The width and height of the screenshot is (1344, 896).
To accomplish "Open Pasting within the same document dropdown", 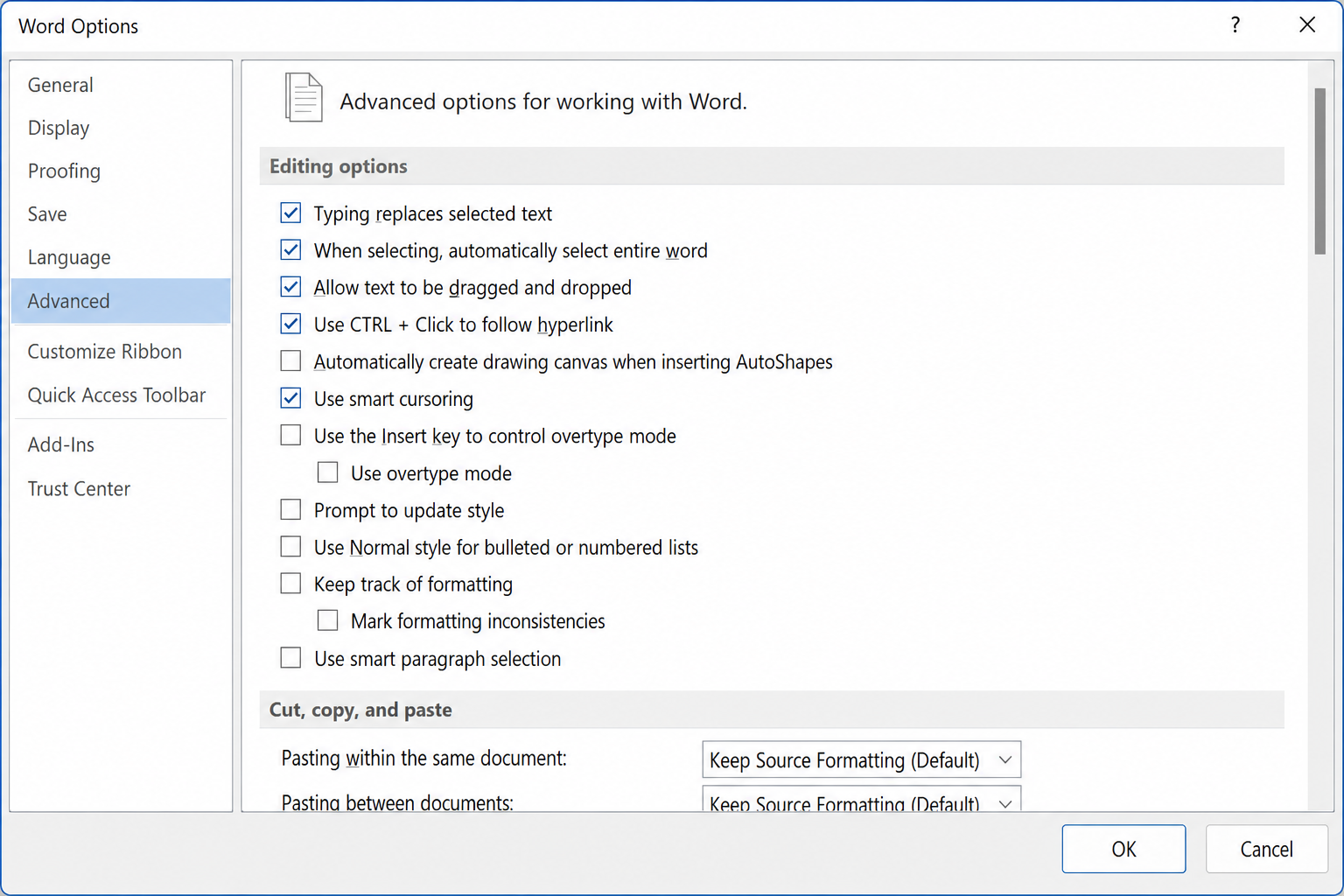I will point(861,759).
